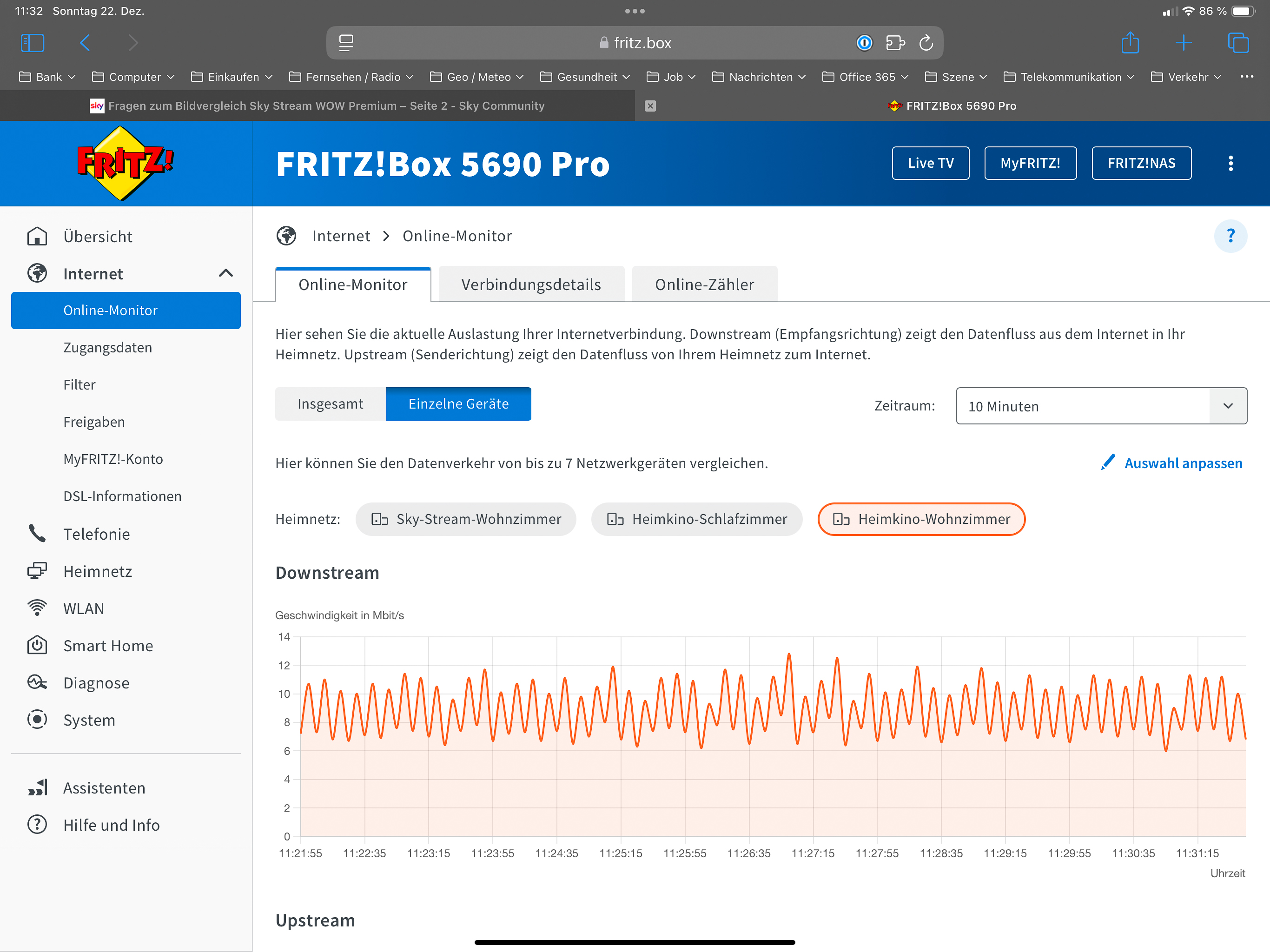Click Internet in the breadcrumb
The width and height of the screenshot is (1270, 952).
[x=341, y=236]
